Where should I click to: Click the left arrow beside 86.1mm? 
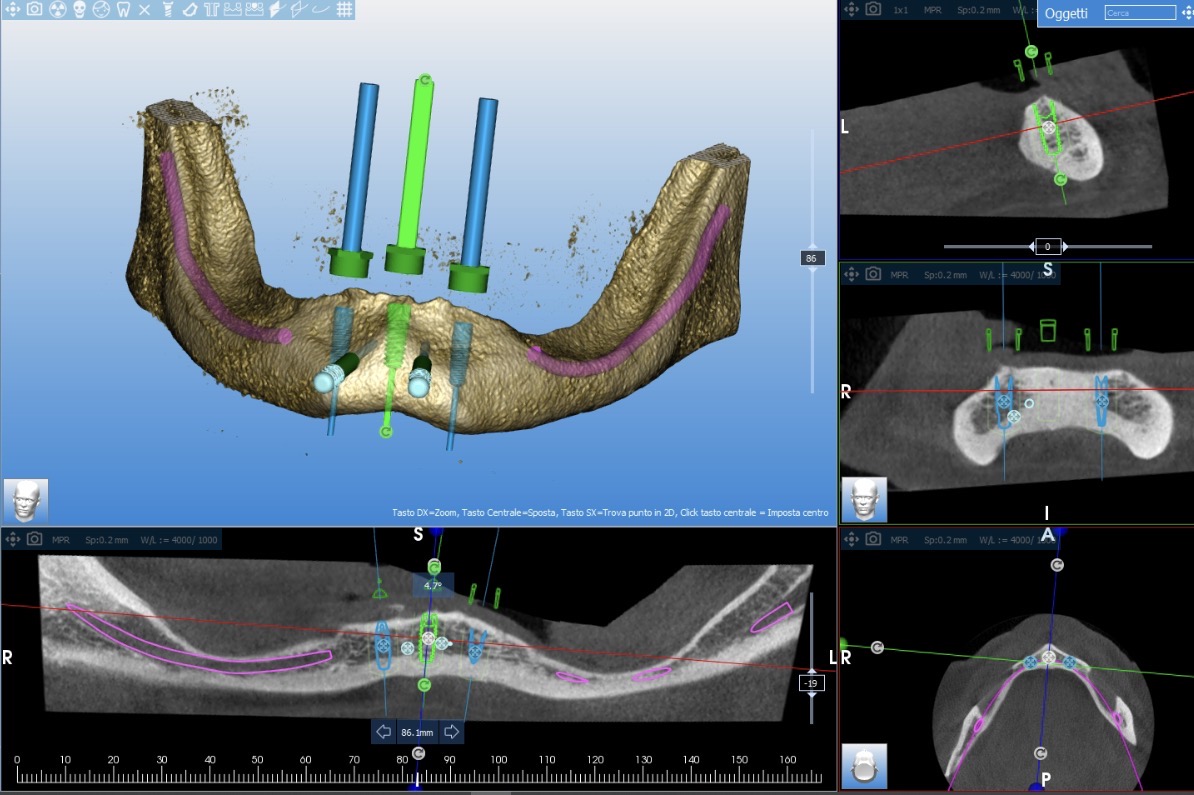tap(384, 732)
